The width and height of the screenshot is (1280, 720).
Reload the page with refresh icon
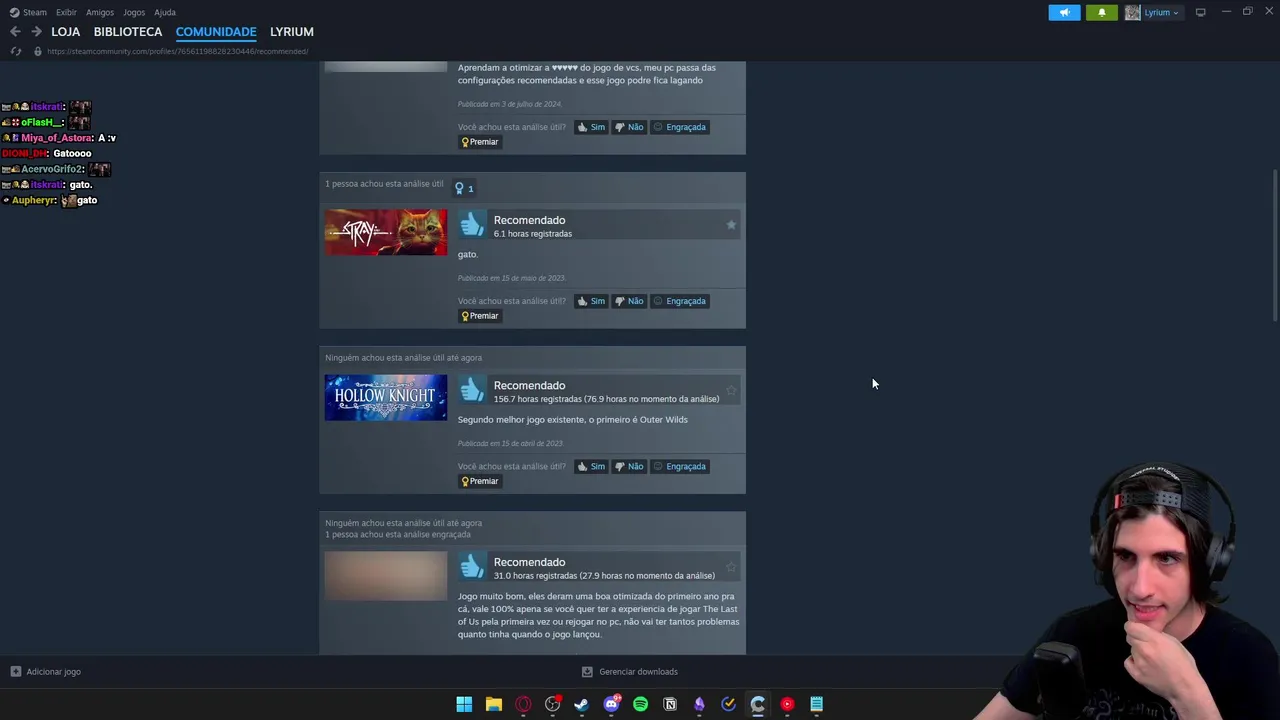point(16,51)
